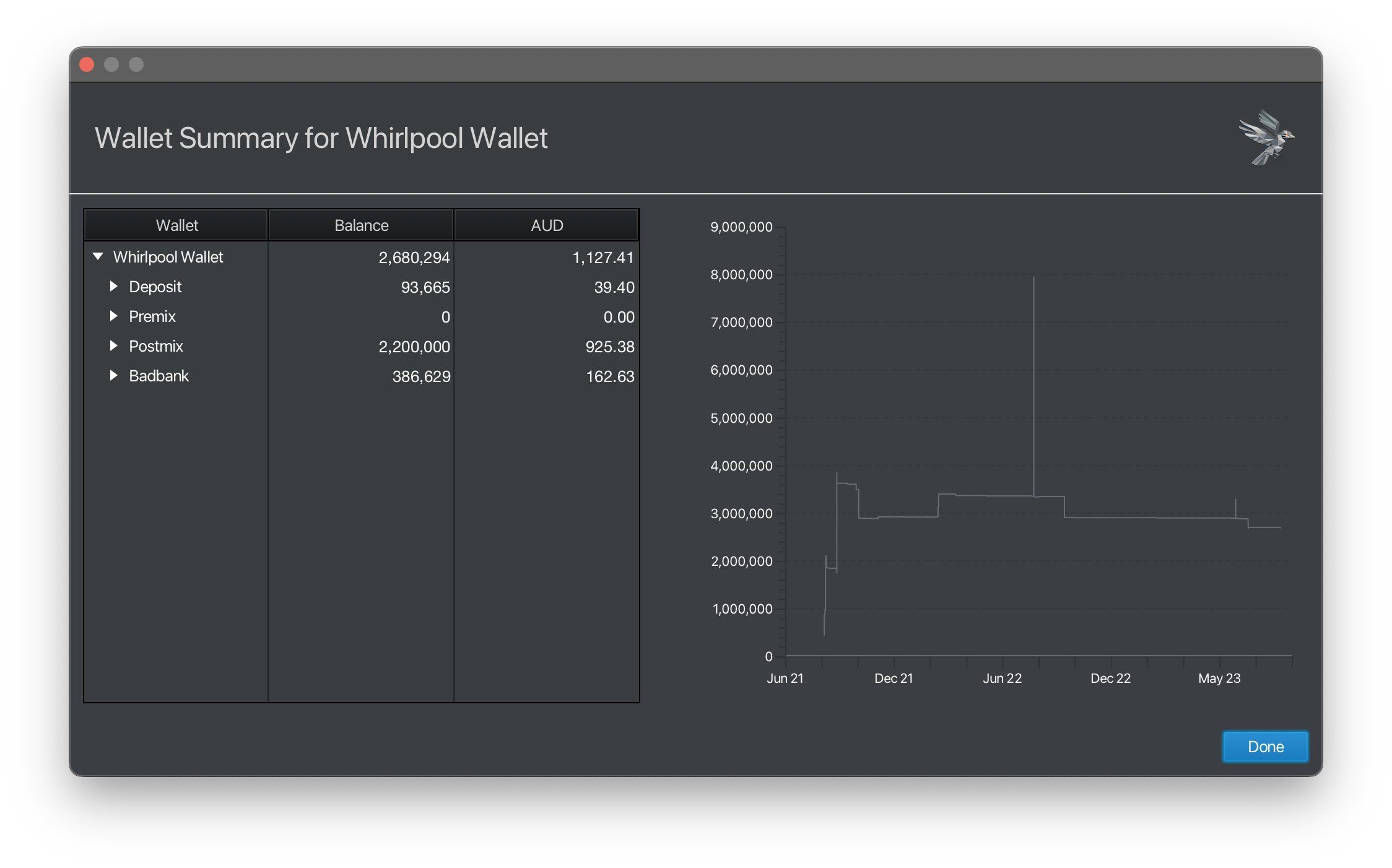
Task: Click the 1,000,000 y-axis label
Action: point(742,609)
